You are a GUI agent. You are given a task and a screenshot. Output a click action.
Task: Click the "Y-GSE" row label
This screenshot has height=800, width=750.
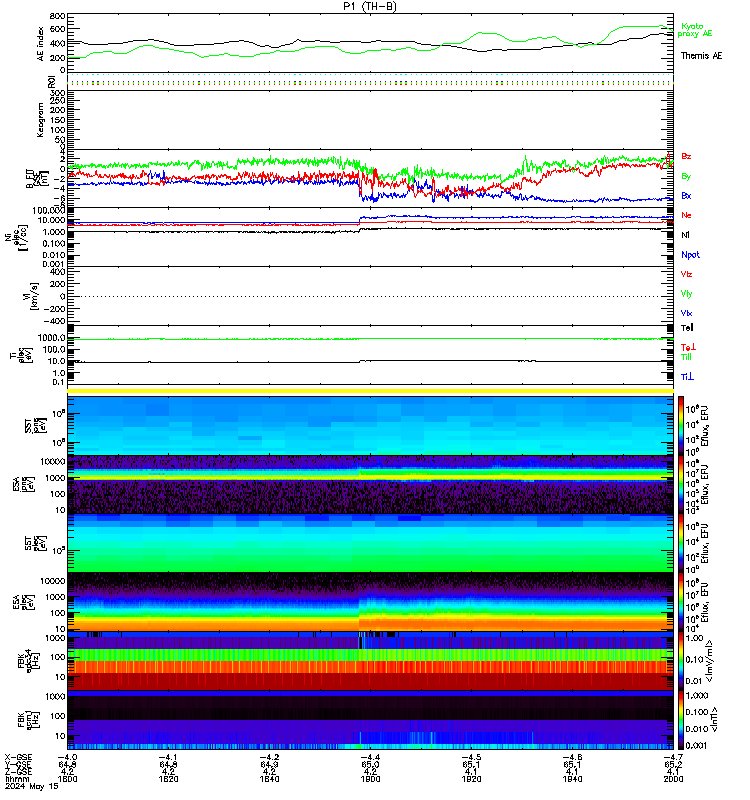(x=18, y=765)
